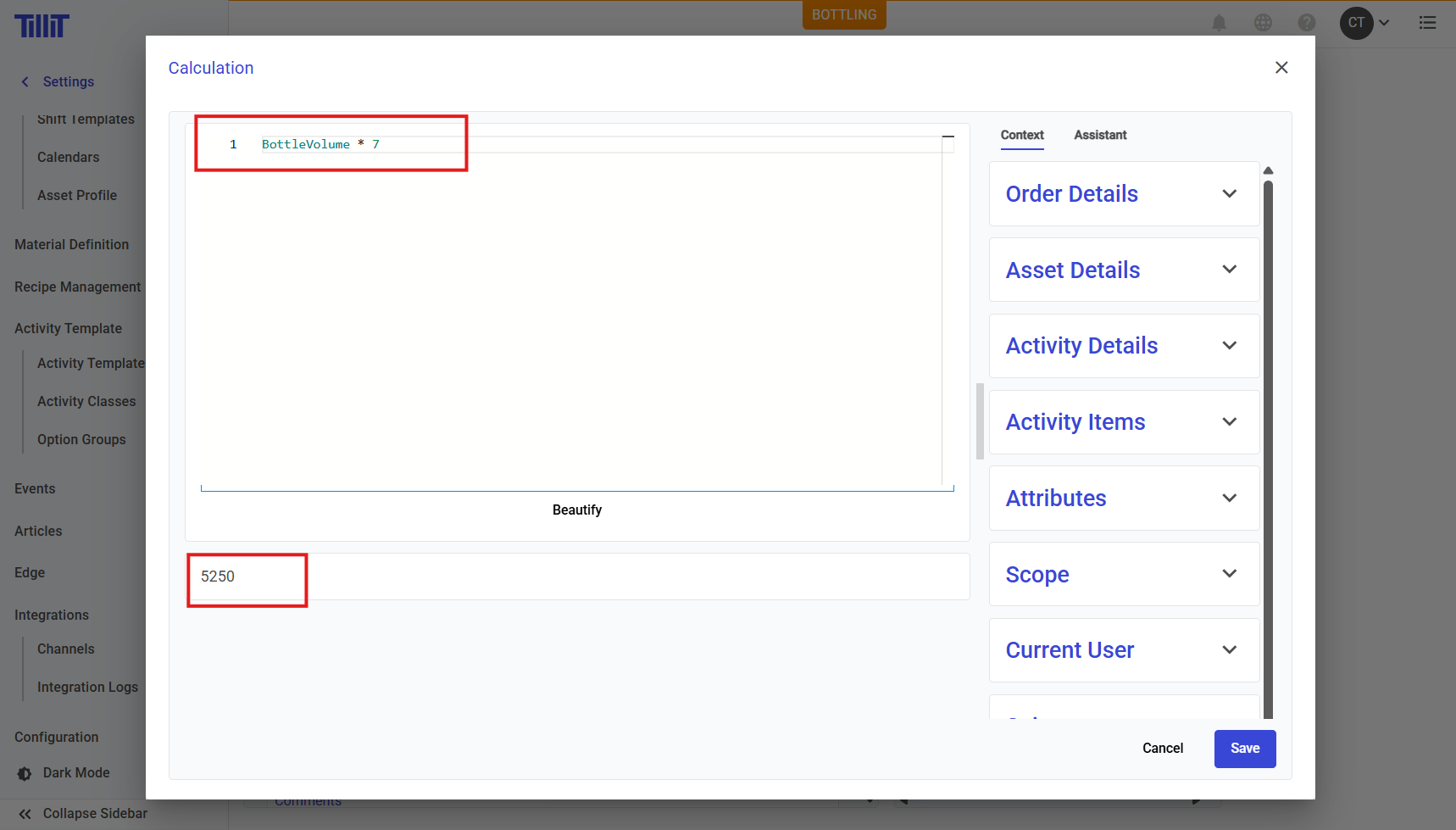Go back via Settings chevron arrow
1456x830 pixels.
click(x=25, y=82)
